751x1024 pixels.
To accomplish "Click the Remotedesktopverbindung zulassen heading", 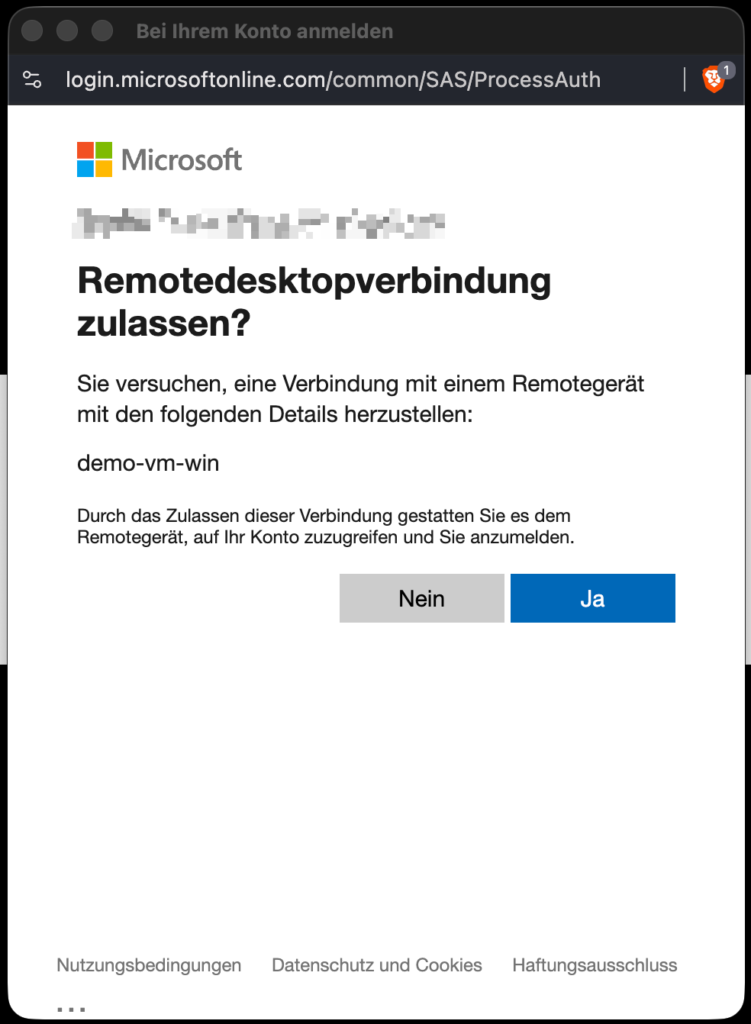I will point(314,302).
